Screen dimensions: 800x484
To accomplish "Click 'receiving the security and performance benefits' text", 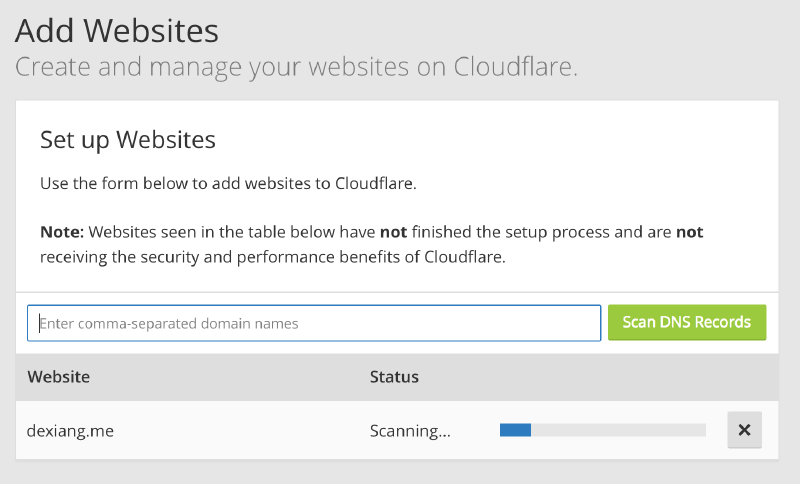I will (x=220, y=256).
